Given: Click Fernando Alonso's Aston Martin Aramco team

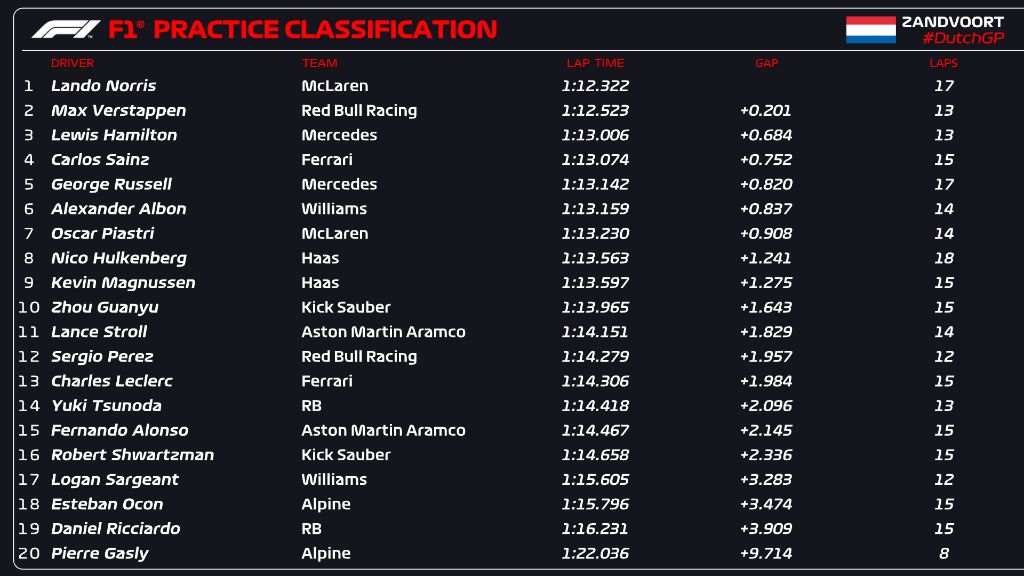Looking at the screenshot, I should click(x=383, y=430).
